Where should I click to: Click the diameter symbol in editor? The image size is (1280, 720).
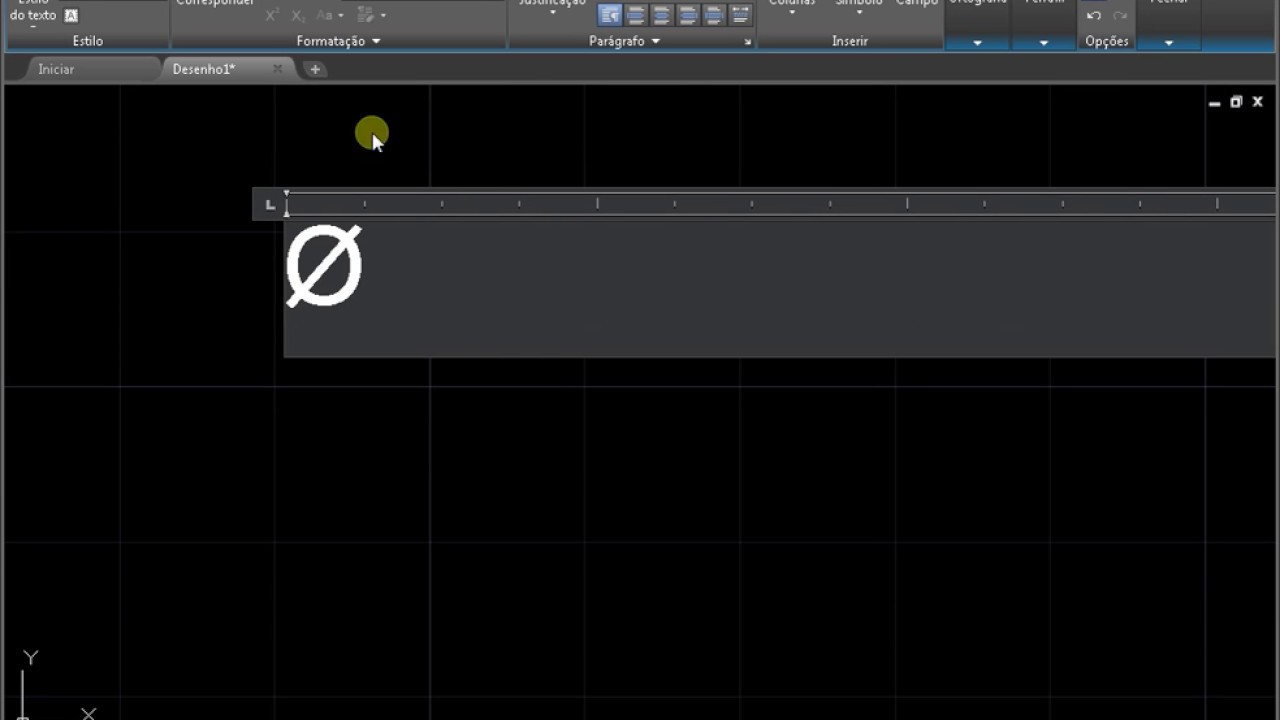tap(324, 265)
